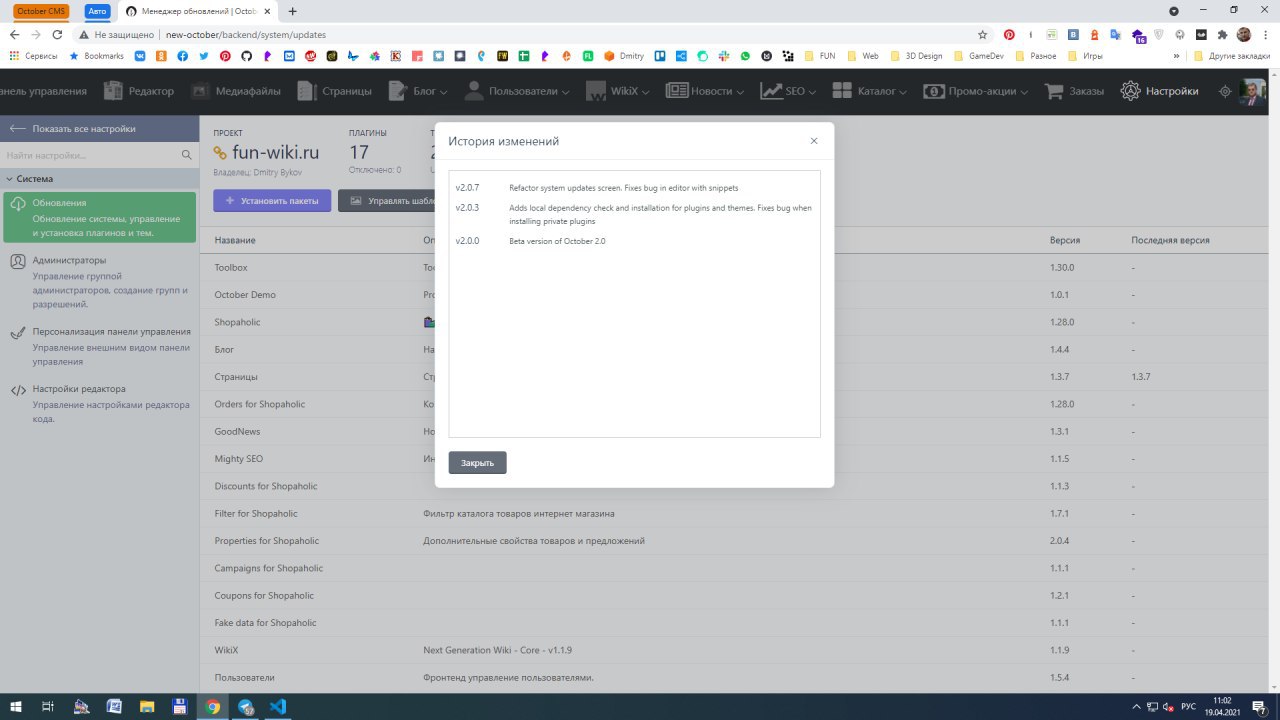
Task: Open a new browser tab
Action: tap(292, 11)
